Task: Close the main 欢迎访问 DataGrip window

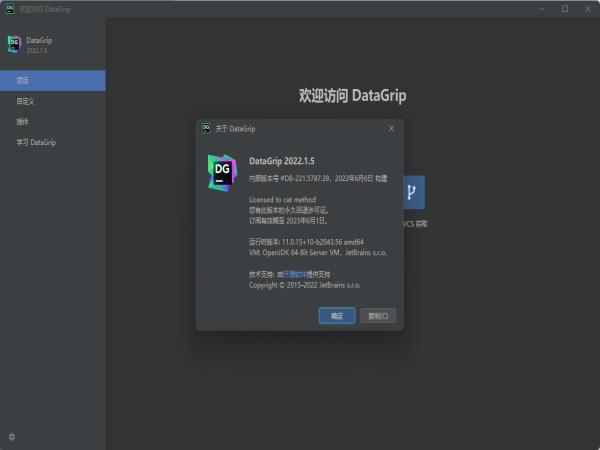Action: click(588, 9)
